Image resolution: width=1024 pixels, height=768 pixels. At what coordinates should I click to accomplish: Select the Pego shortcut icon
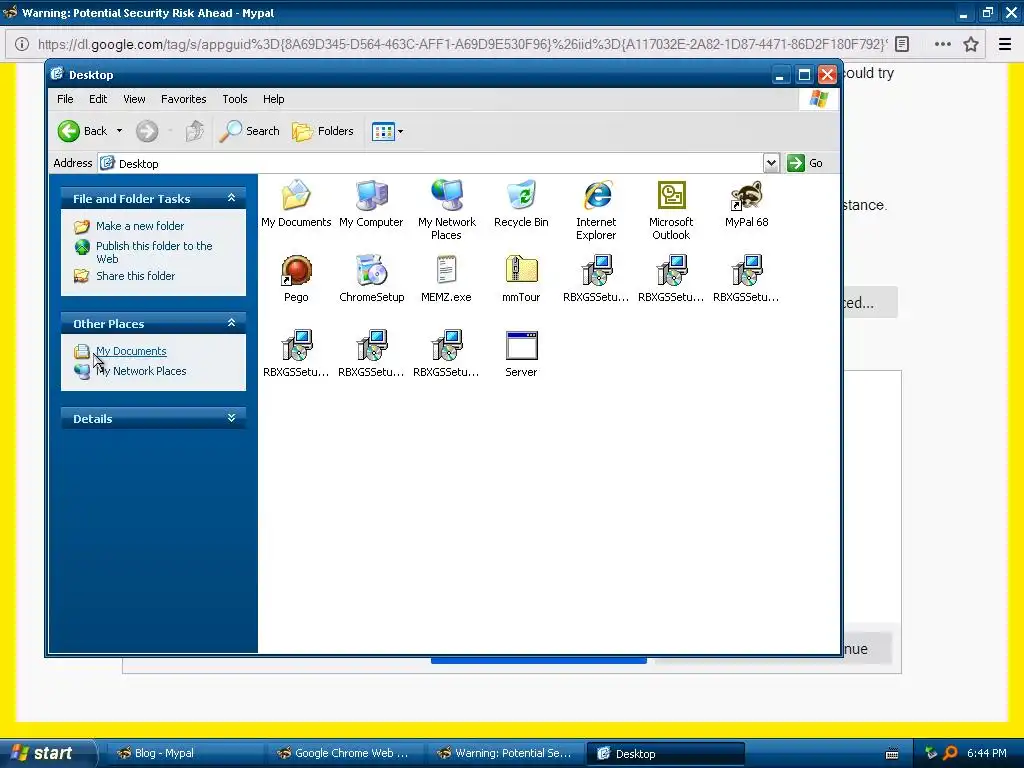(x=296, y=279)
